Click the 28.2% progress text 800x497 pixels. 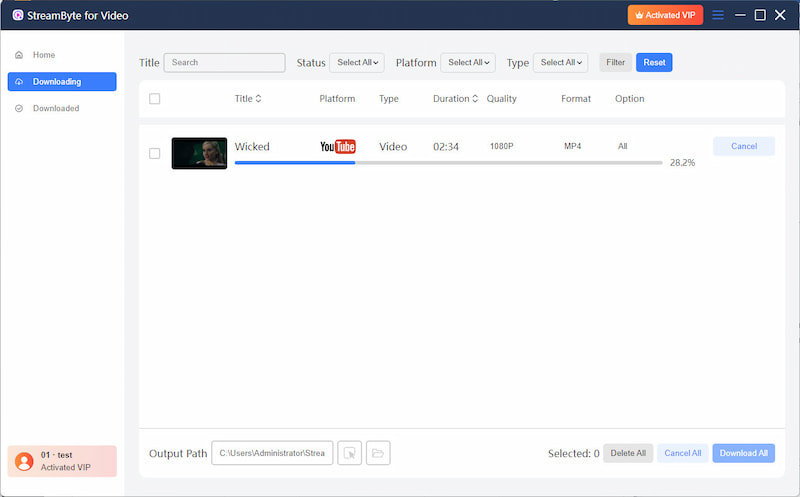682,163
